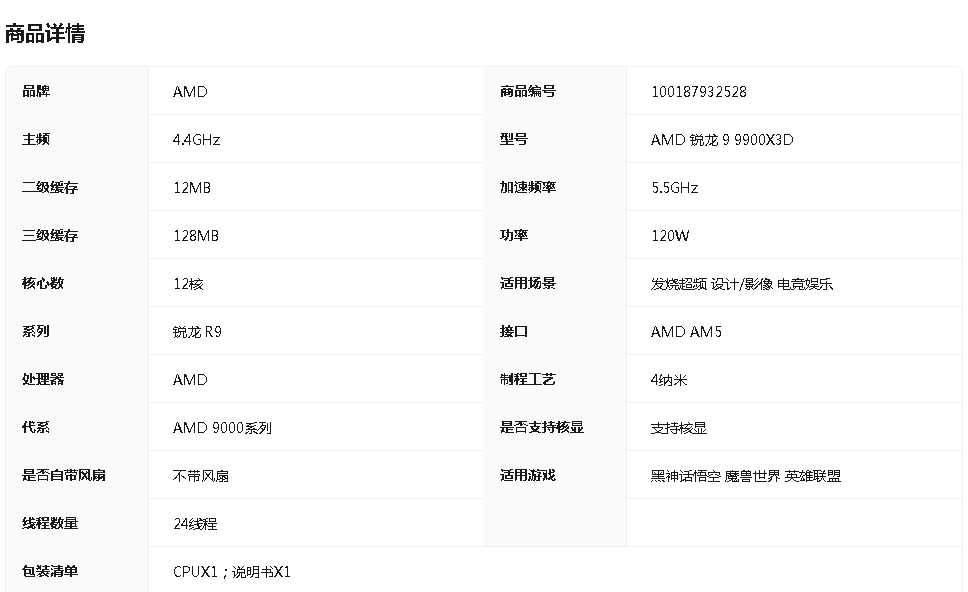Select the 24线程 thread count value
This screenshot has height=592, width=968.
pos(195,524)
